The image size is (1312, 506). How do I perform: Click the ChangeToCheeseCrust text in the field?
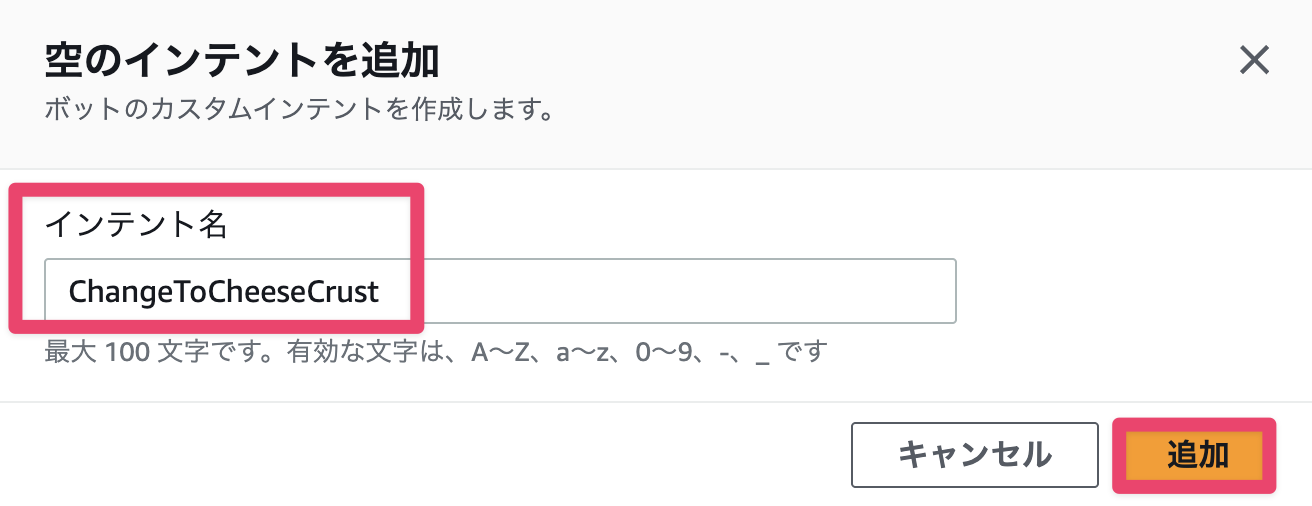click(x=223, y=291)
